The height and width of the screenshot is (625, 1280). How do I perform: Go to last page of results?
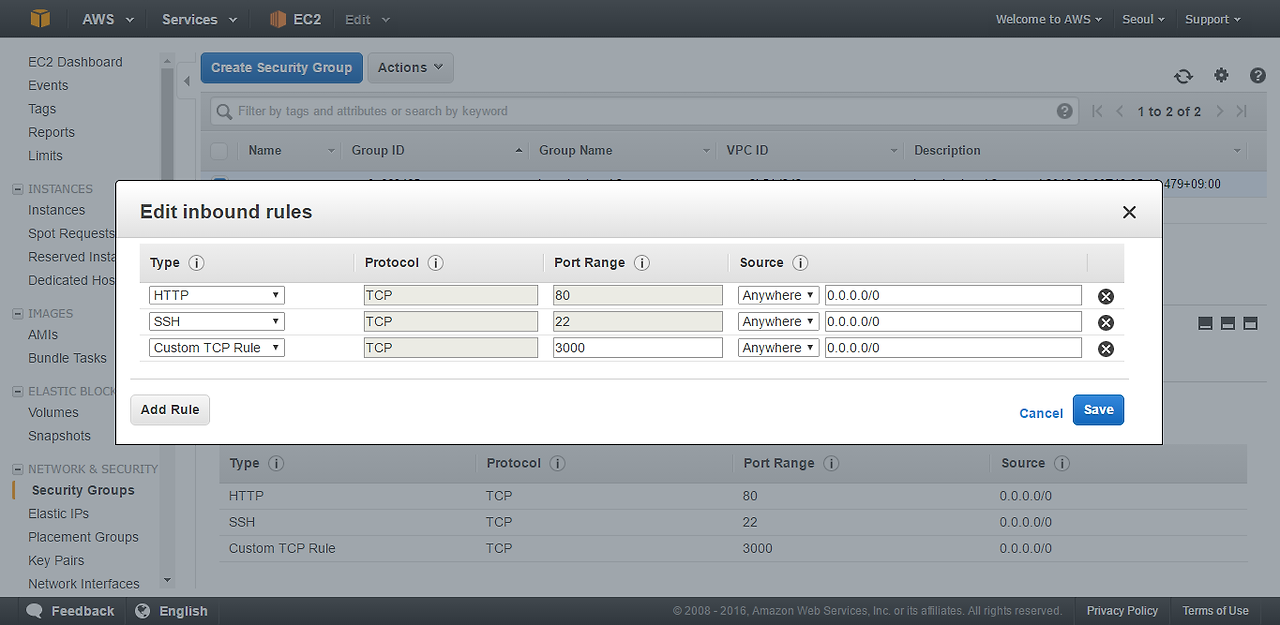[x=1242, y=111]
